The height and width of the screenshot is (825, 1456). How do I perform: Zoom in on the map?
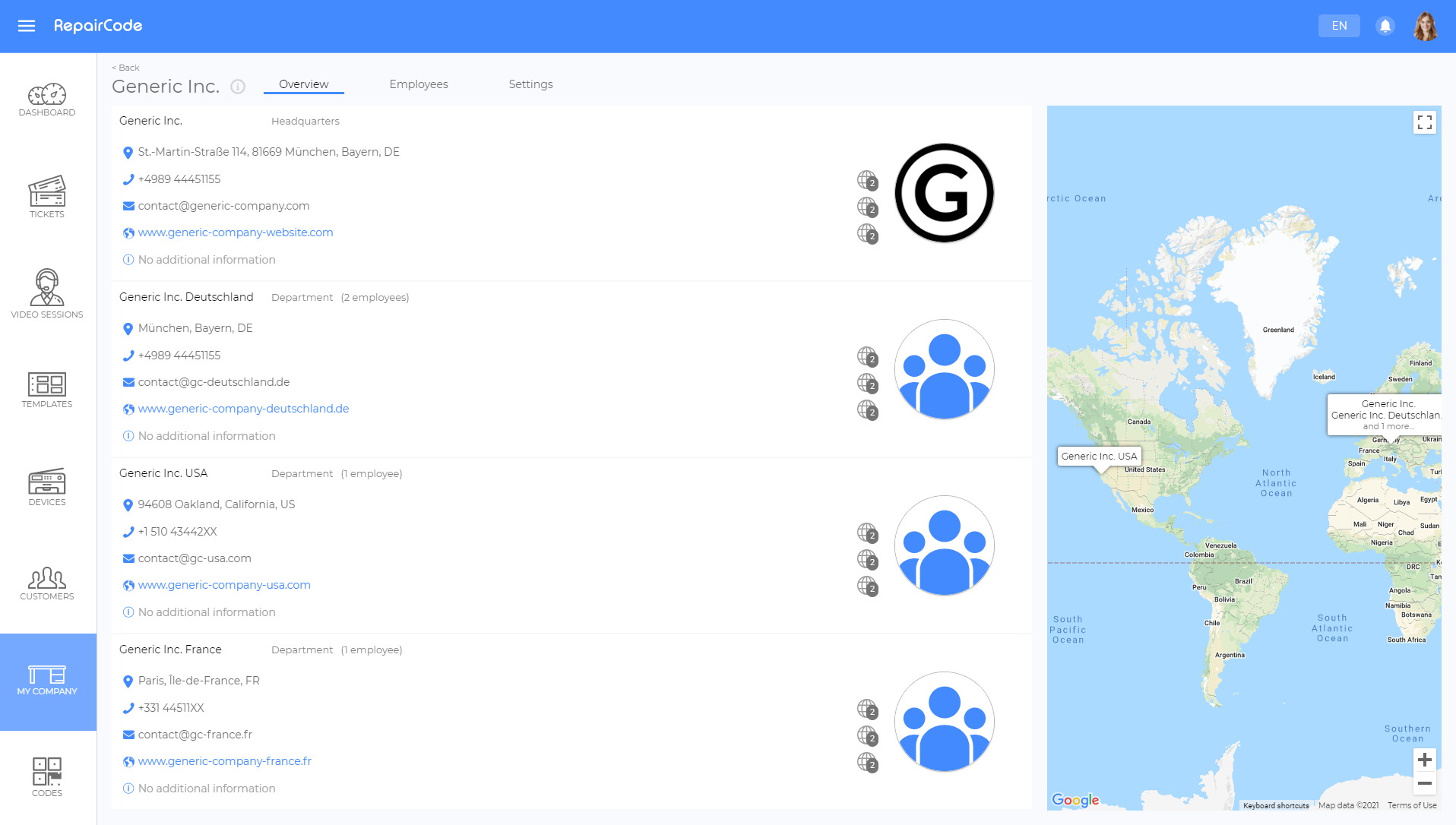coord(1425,760)
